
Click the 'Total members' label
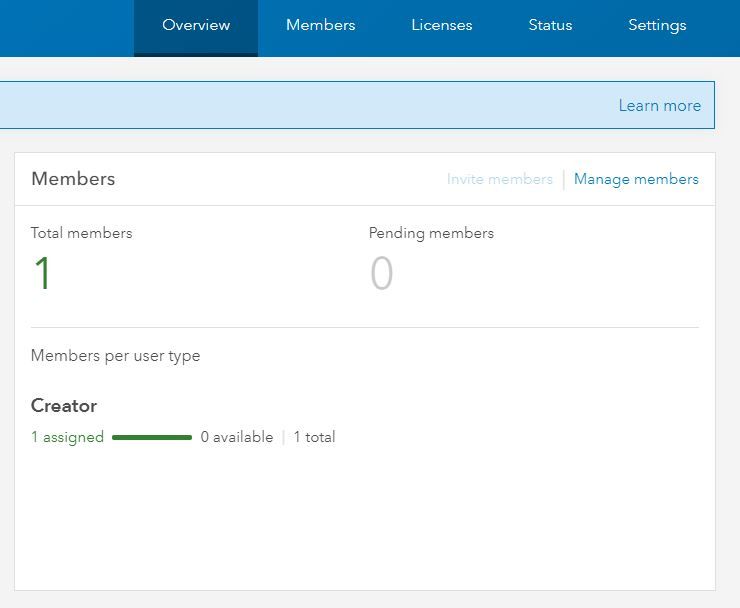tap(81, 233)
